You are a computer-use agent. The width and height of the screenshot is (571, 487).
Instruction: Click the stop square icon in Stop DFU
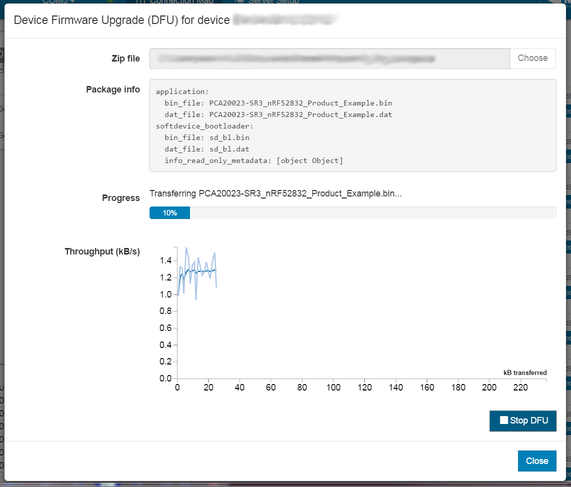point(504,420)
